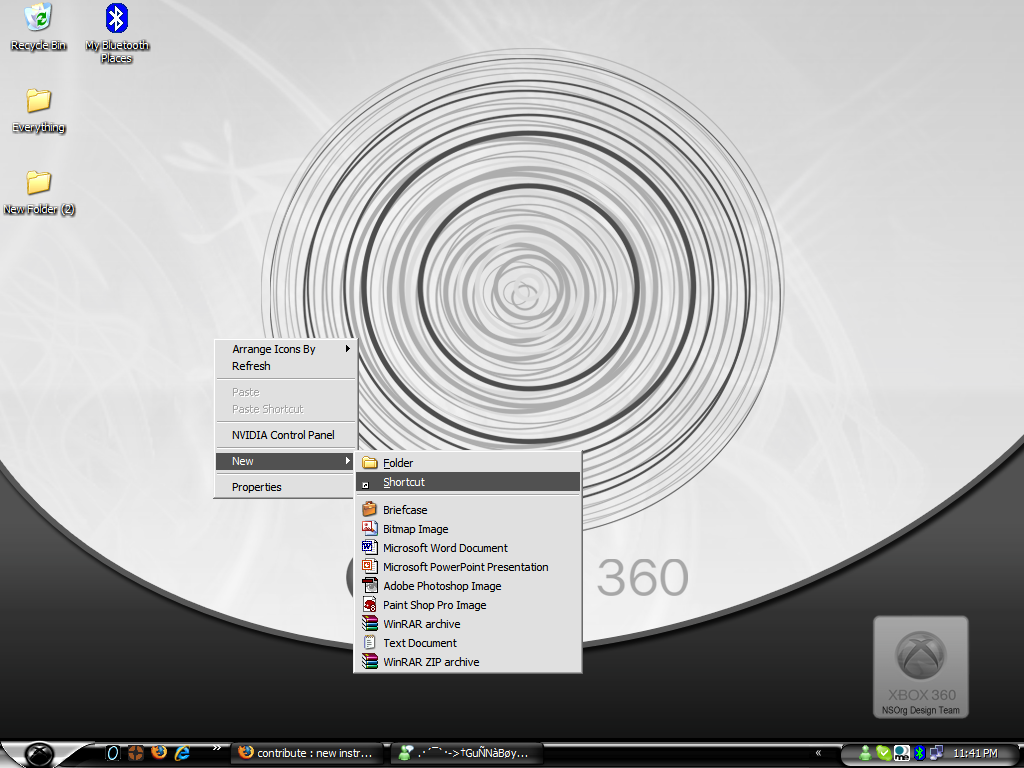
Task: Select the Everything folder on desktop
Action: pyautogui.click(x=39, y=110)
